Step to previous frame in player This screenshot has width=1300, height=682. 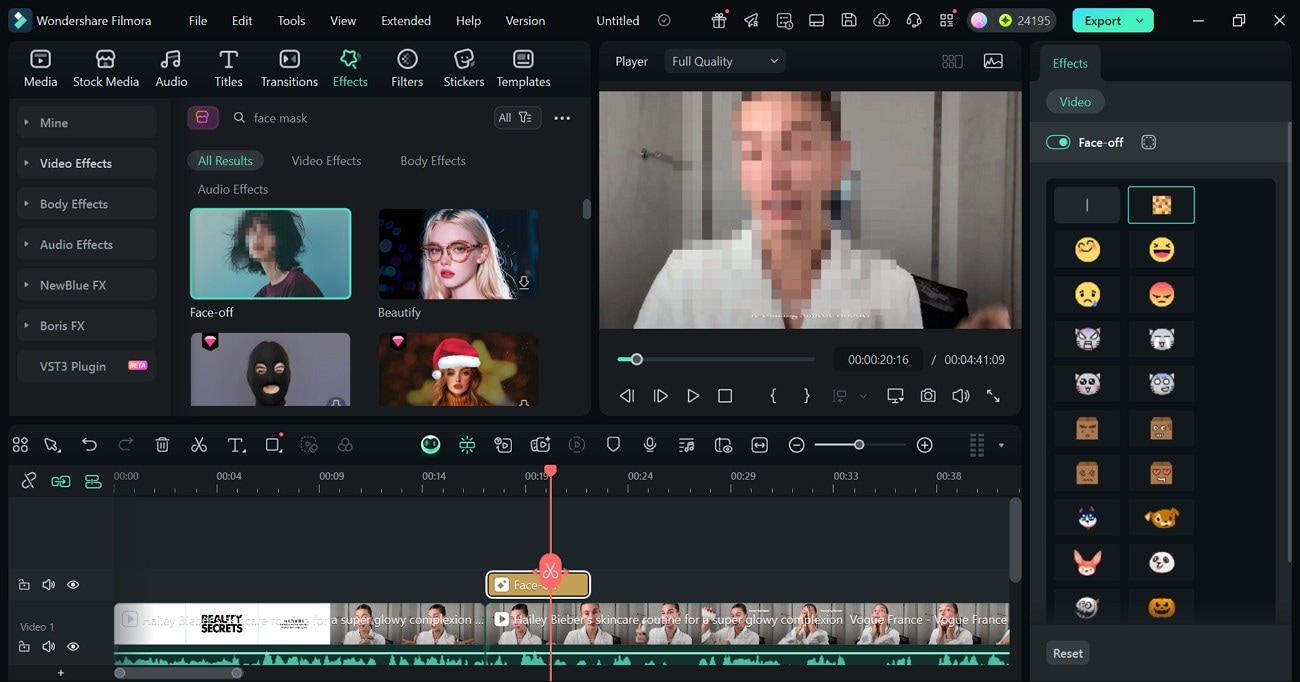[626, 396]
